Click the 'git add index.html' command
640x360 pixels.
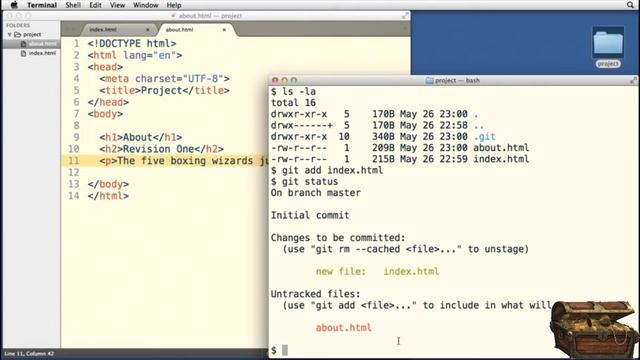click(x=332, y=170)
